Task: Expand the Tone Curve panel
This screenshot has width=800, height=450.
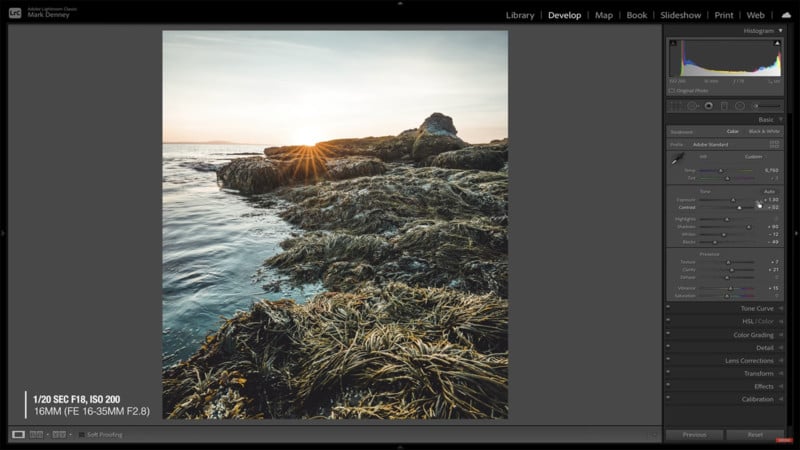Action: (757, 309)
